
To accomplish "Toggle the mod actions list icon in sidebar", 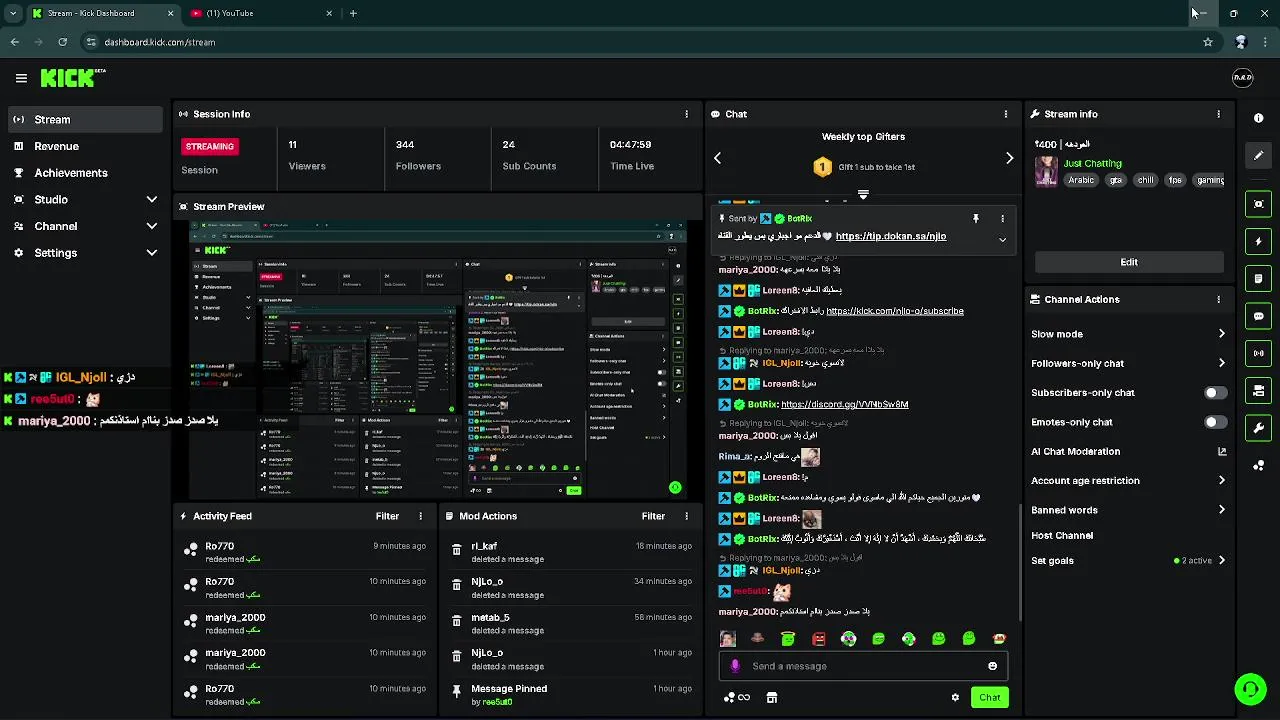I will pyautogui.click(x=1259, y=278).
